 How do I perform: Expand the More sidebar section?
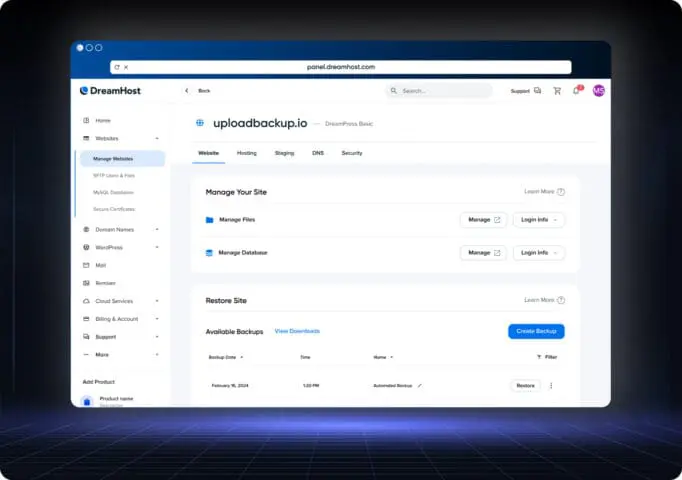coord(157,355)
